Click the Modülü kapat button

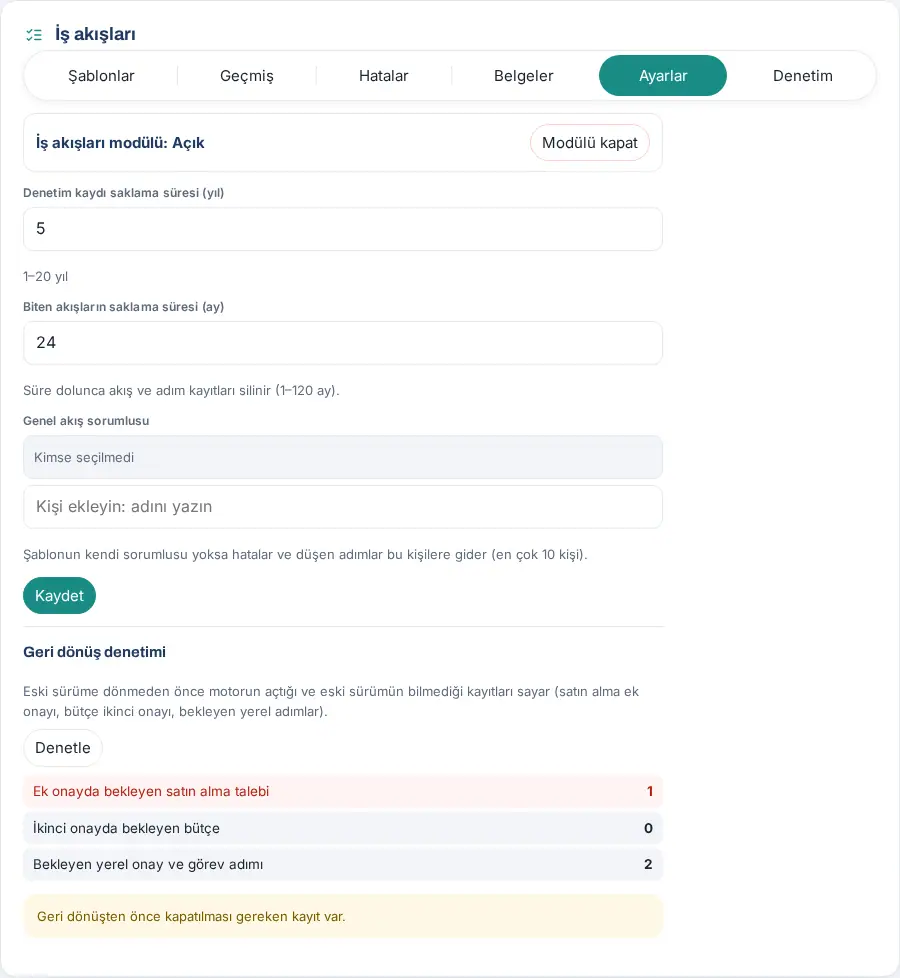pyautogui.click(x=590, y=143)
